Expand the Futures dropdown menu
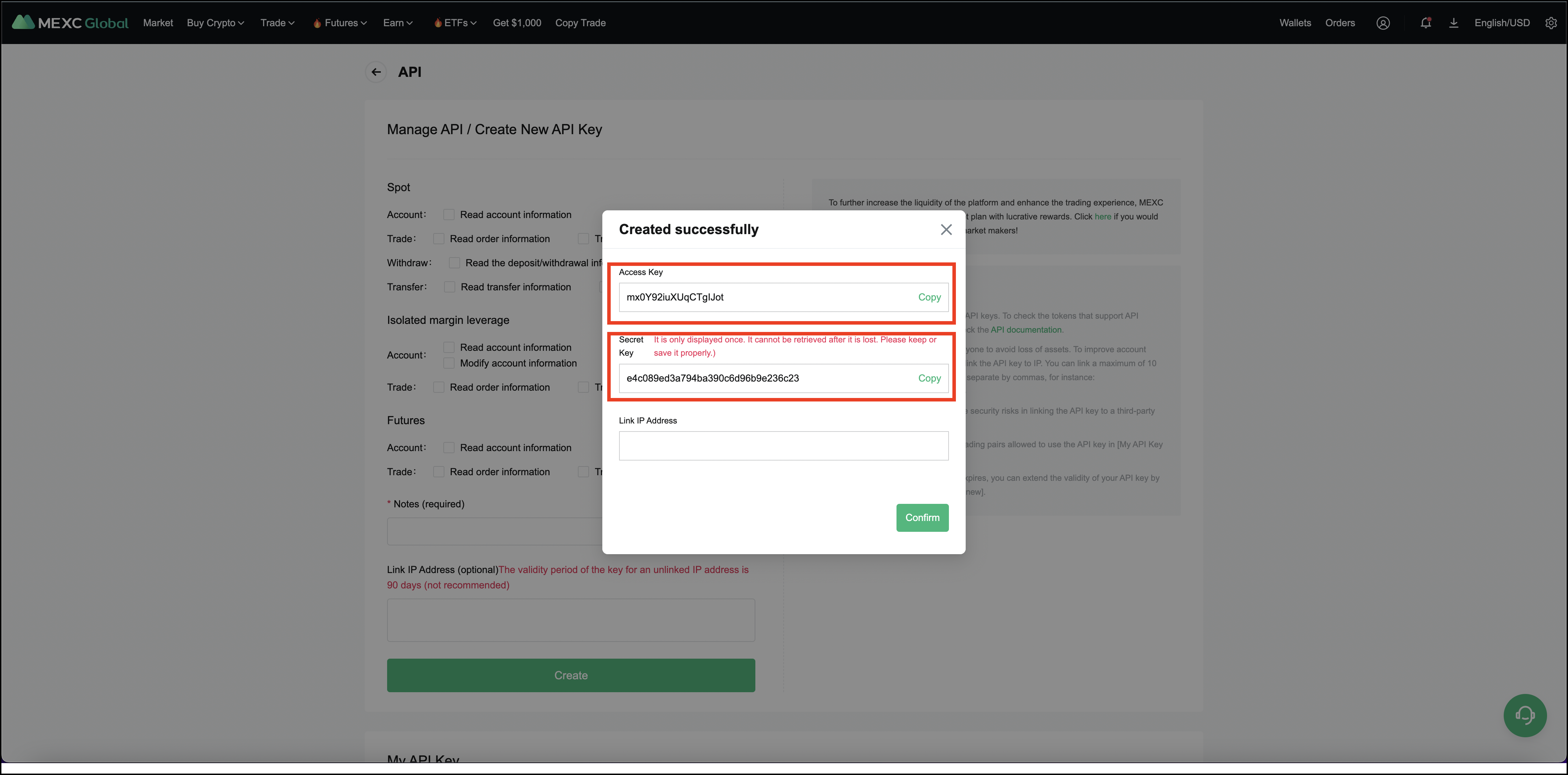Viewport: 1568px width, 775px height. 340,23
